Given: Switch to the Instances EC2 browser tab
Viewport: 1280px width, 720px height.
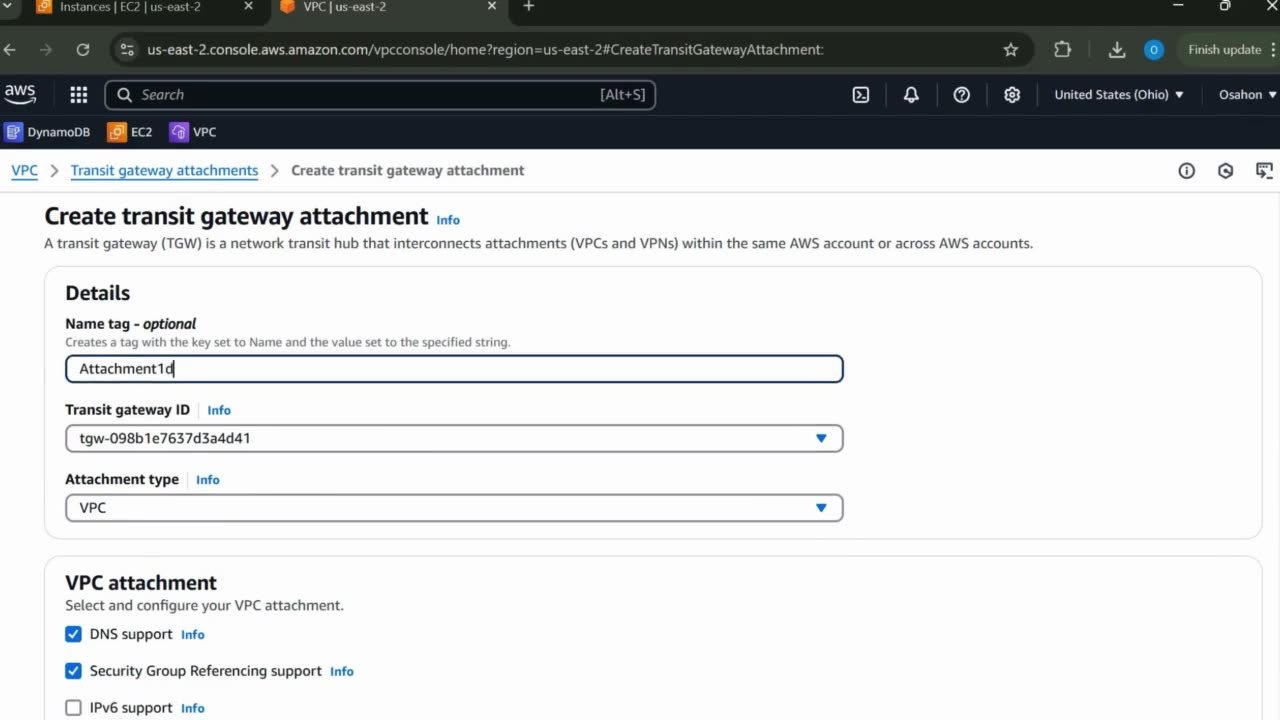Looking at the screenshot, I should pyautogui.click(x=130, y=7).
